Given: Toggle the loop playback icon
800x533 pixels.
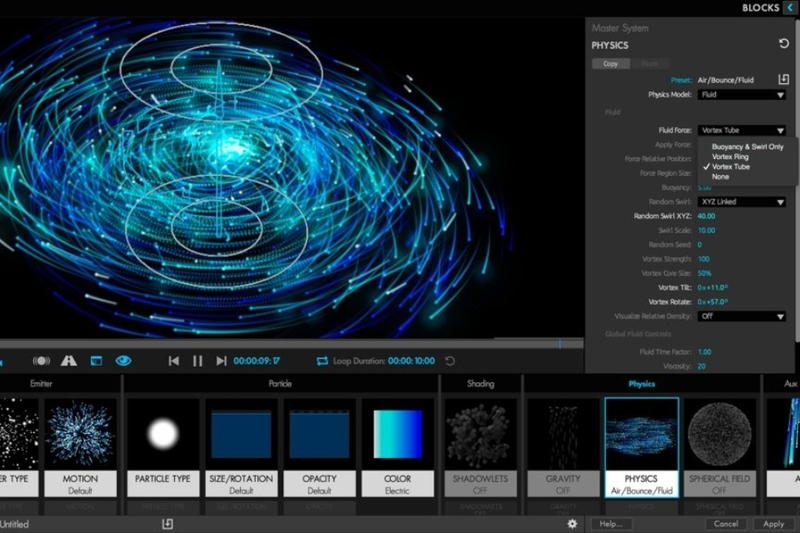Looking at the screenshot, I should pos(322,361).
